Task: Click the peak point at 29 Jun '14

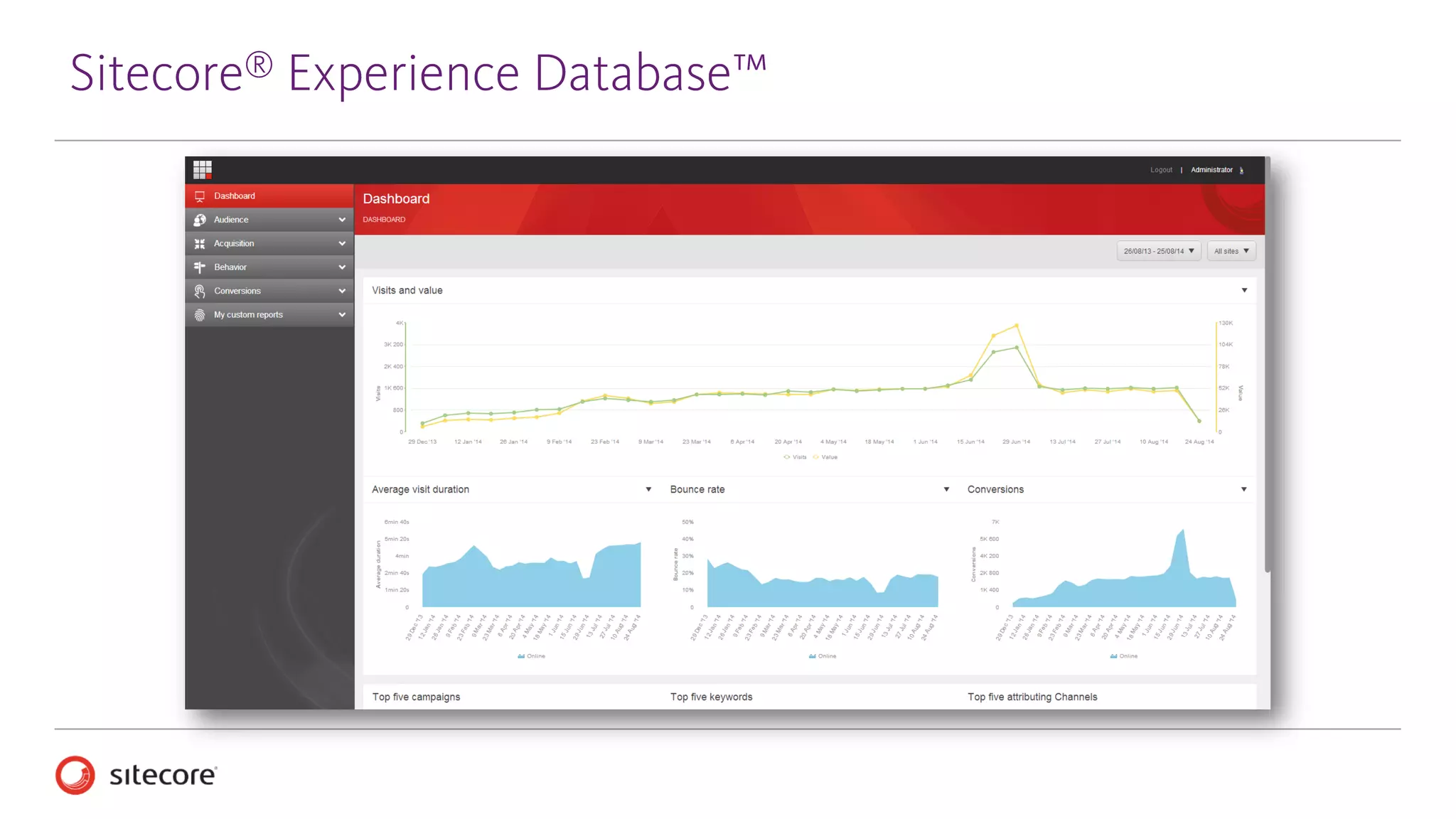Action: 1017,326
